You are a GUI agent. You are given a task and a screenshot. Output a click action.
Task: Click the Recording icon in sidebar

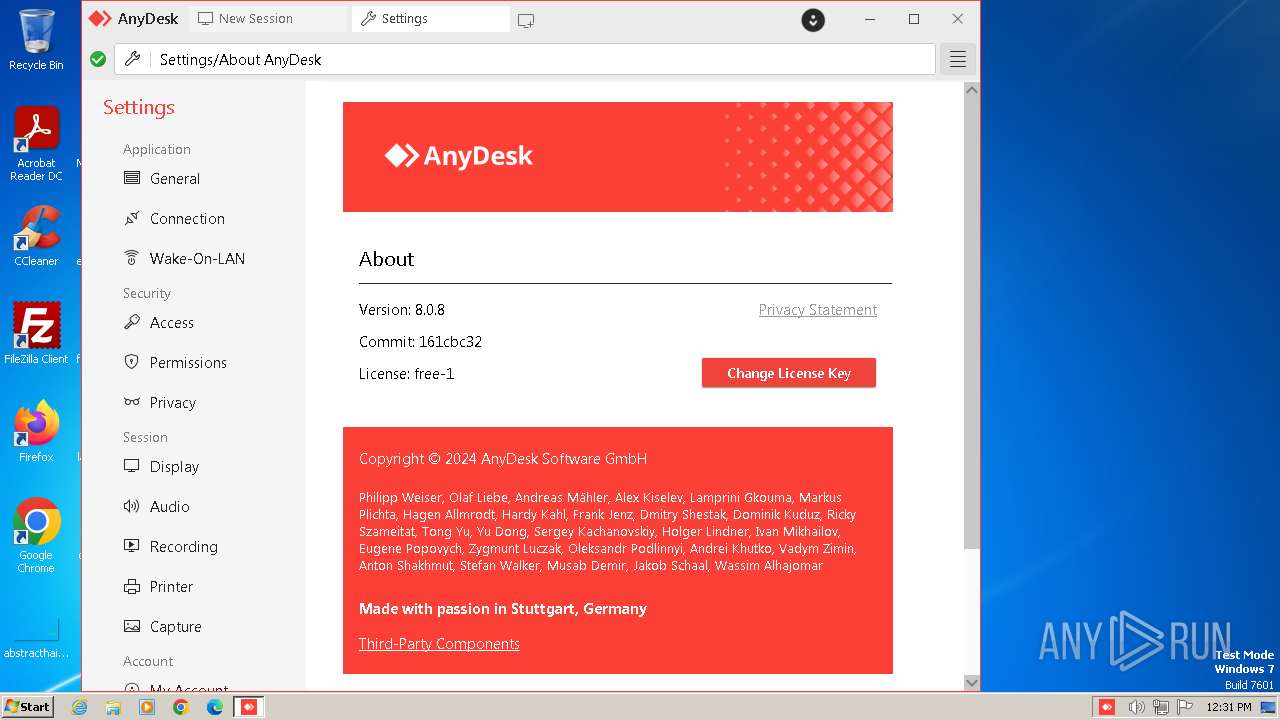click(131, 546)
